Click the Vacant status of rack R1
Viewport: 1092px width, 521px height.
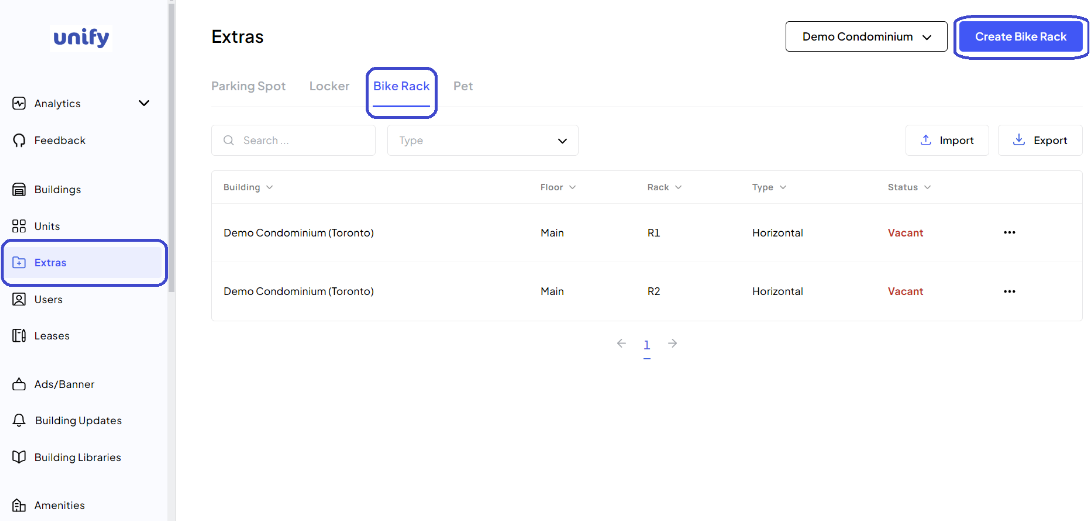coord(905,233)
